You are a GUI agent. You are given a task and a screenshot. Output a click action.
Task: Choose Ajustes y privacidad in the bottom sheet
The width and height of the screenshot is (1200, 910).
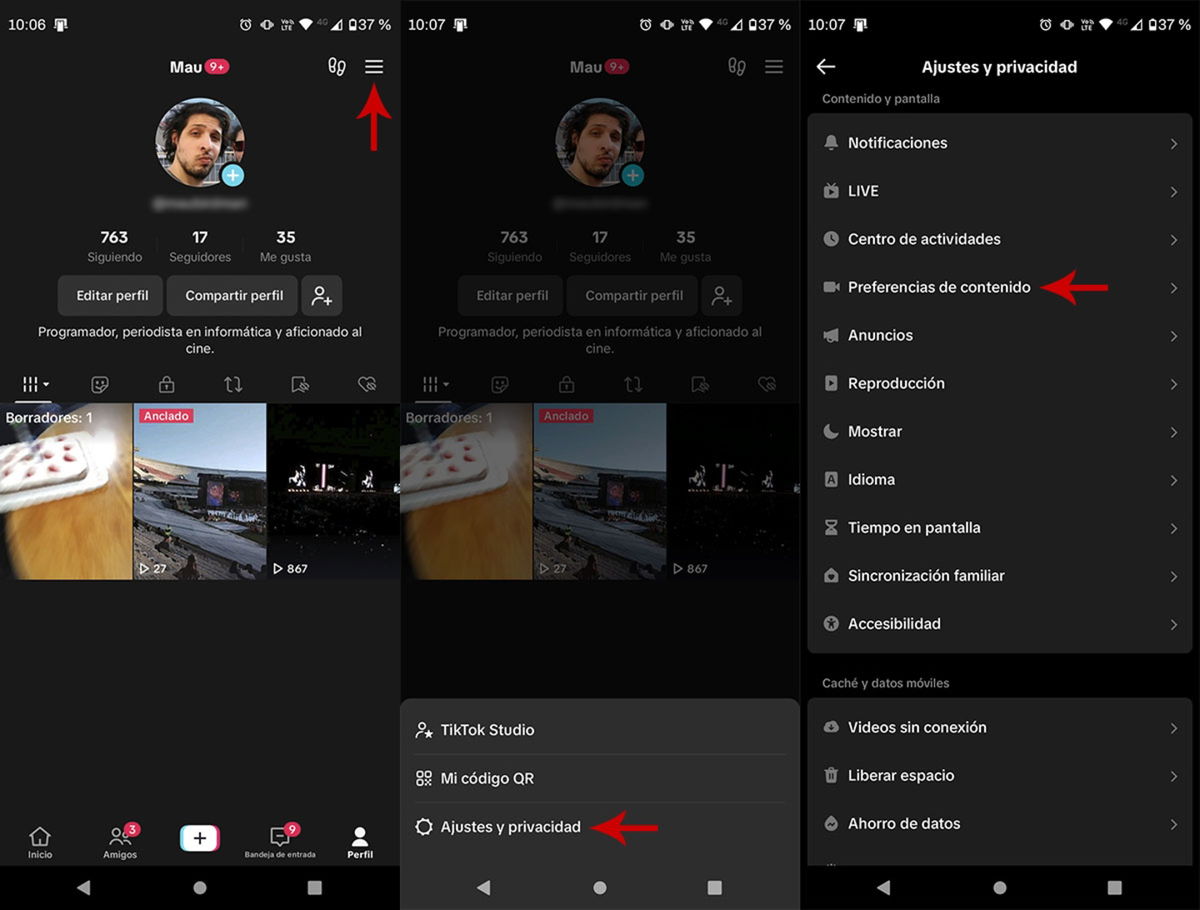pos(600,827)
